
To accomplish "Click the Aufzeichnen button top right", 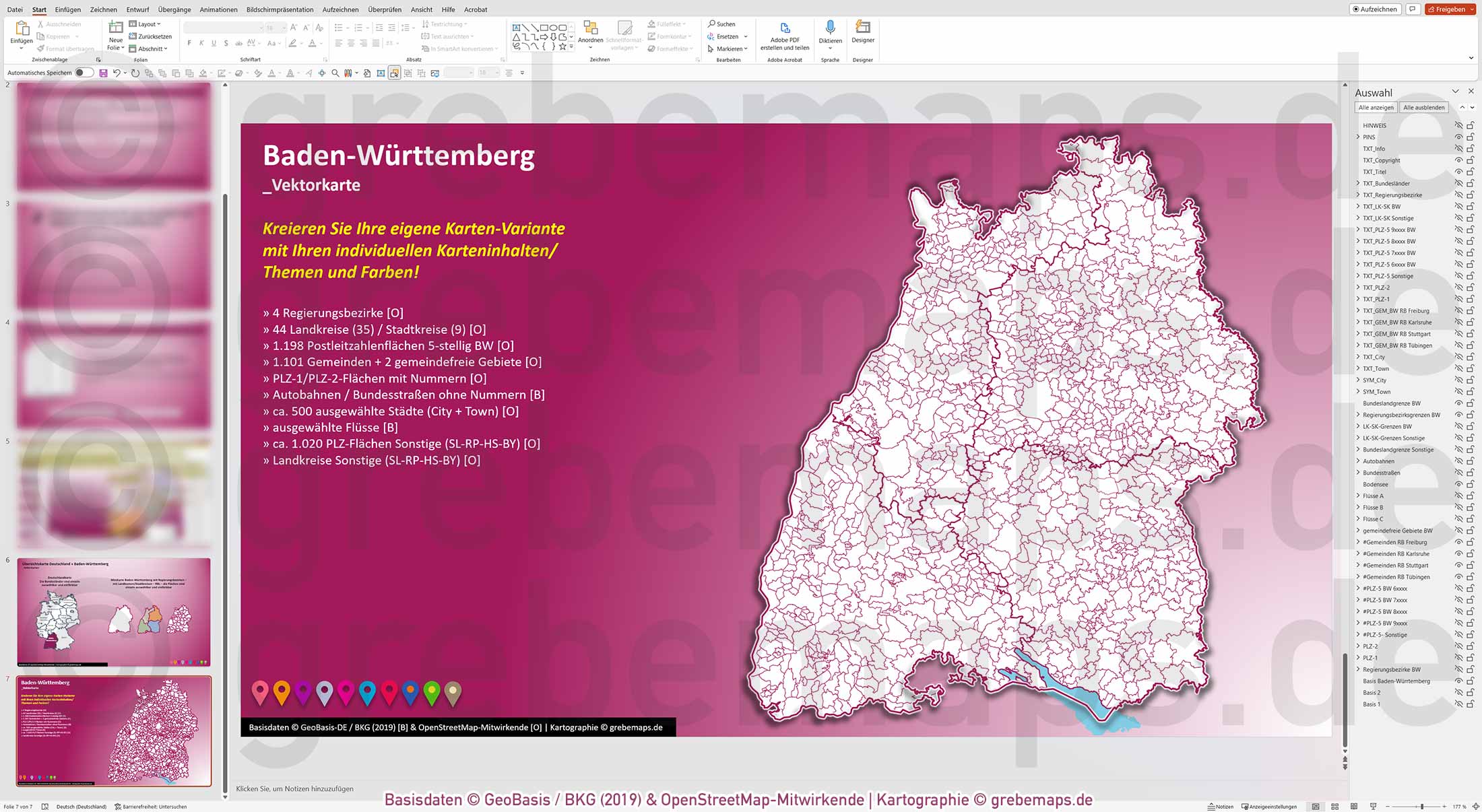I will 1375,9.
